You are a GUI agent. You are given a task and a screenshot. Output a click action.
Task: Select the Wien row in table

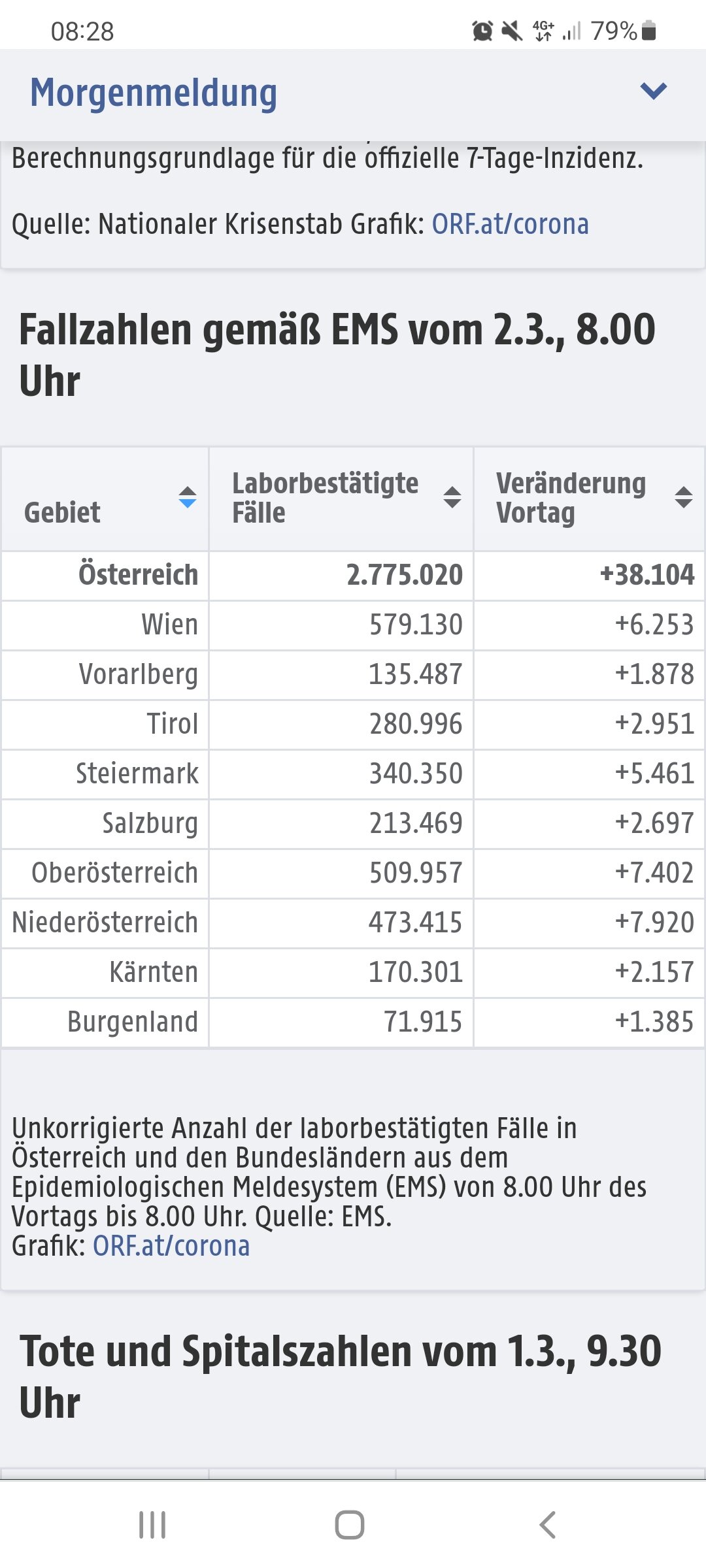click(353, 625)
